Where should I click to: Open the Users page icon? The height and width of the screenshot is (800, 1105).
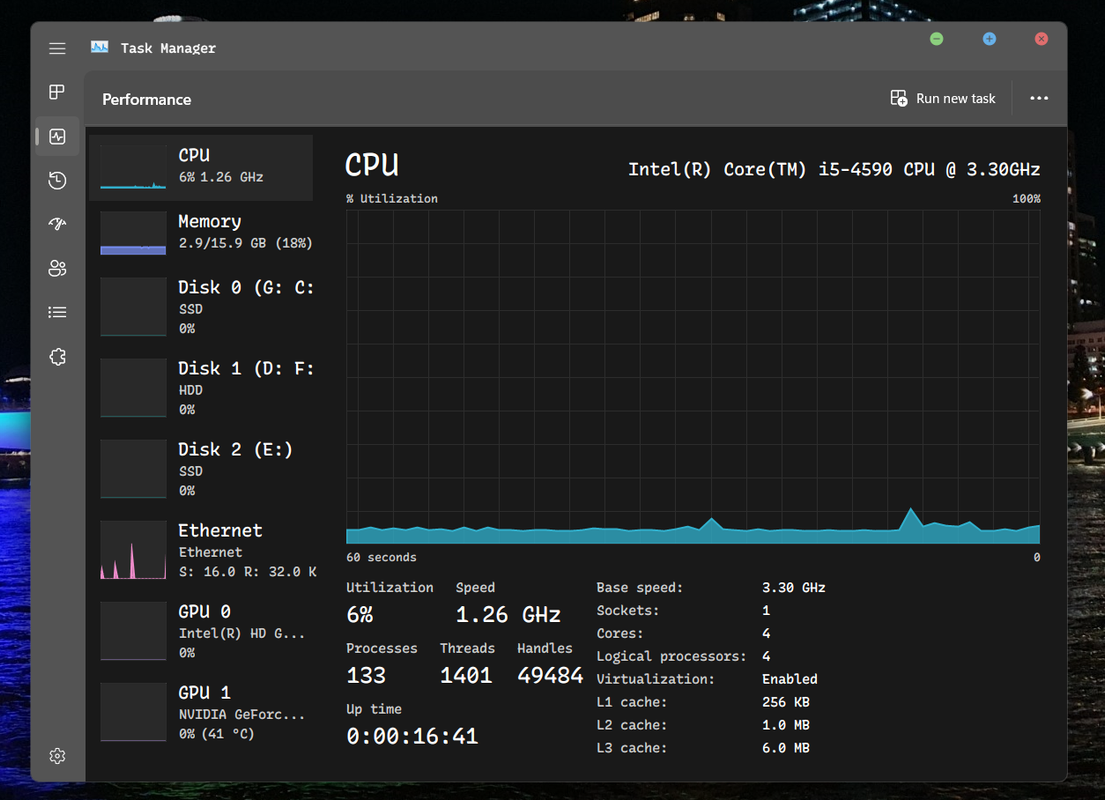(x=57, y=269)
